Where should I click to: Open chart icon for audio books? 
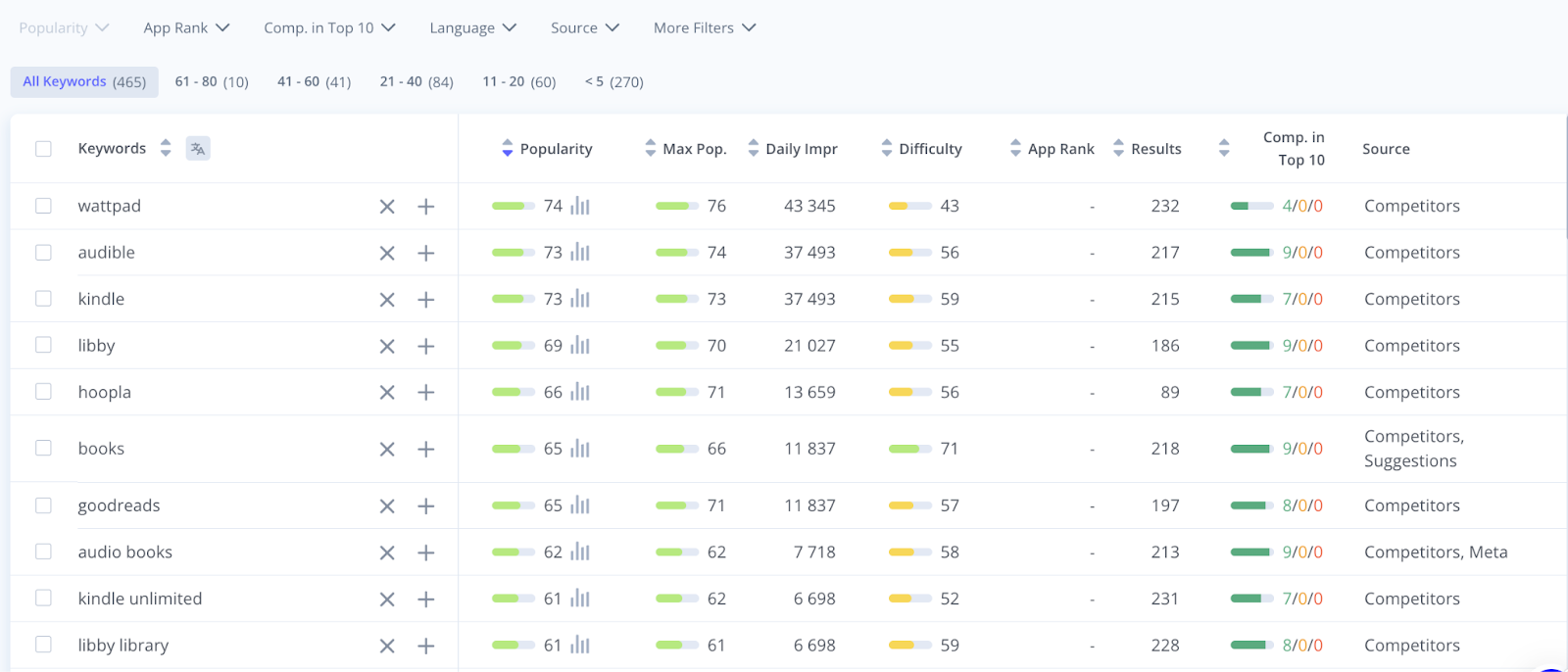[x=580, y=552]
